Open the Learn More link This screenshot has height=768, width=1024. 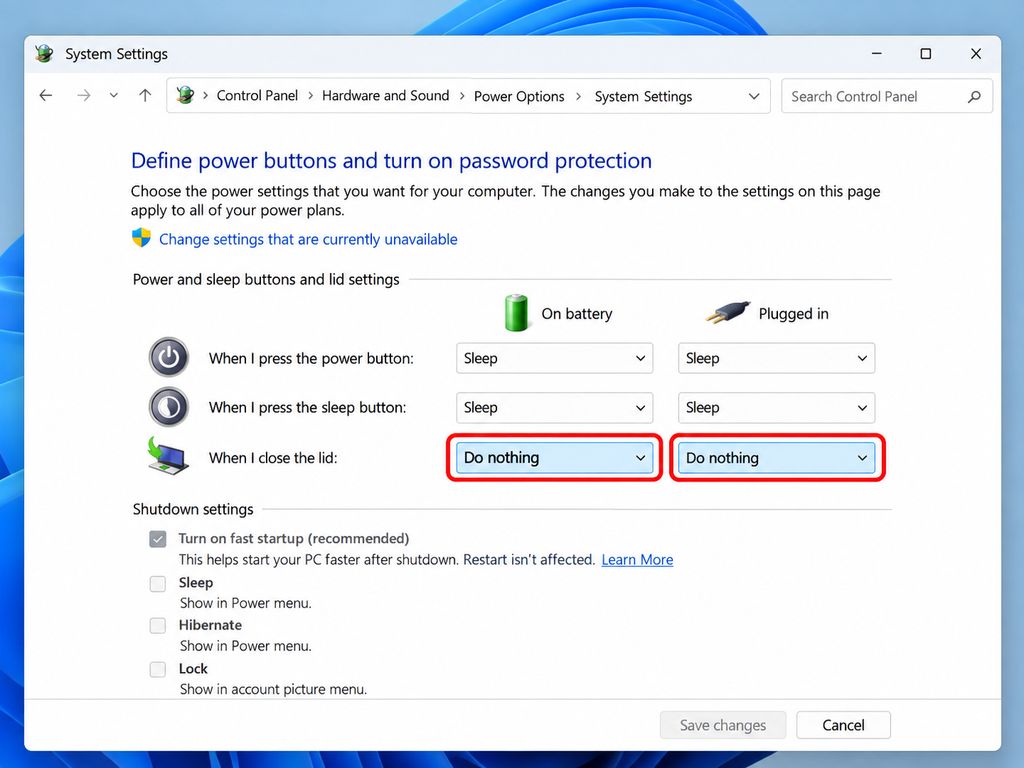(637, 560)
